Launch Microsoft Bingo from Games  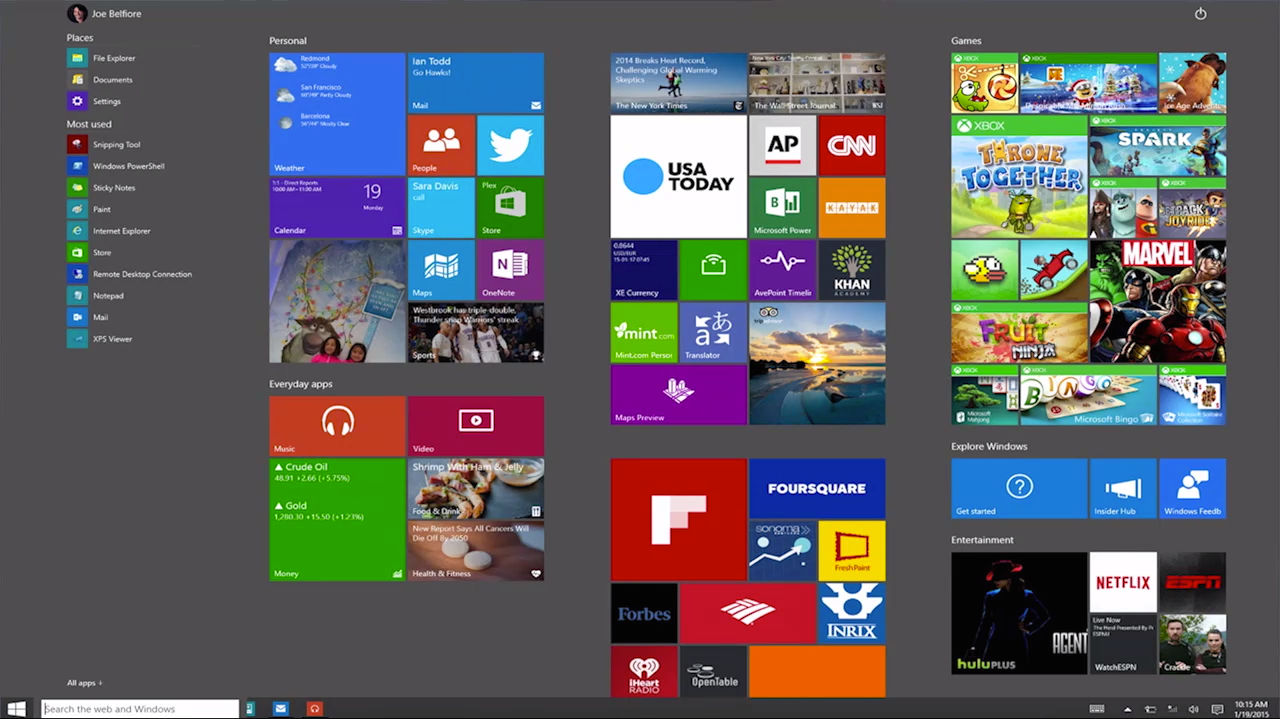[1088, 395]
